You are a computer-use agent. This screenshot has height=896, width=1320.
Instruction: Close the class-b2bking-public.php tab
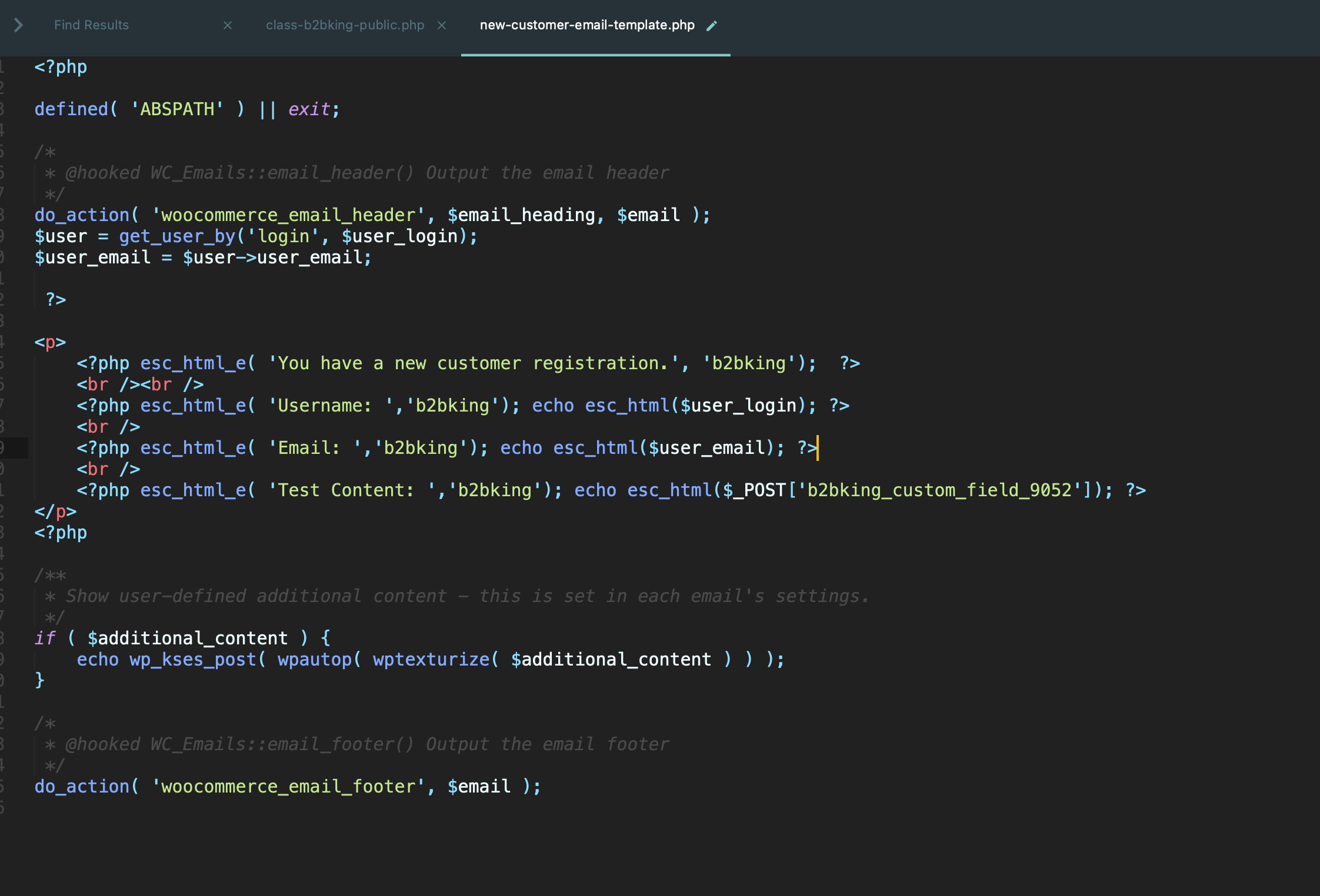point(442,25)
